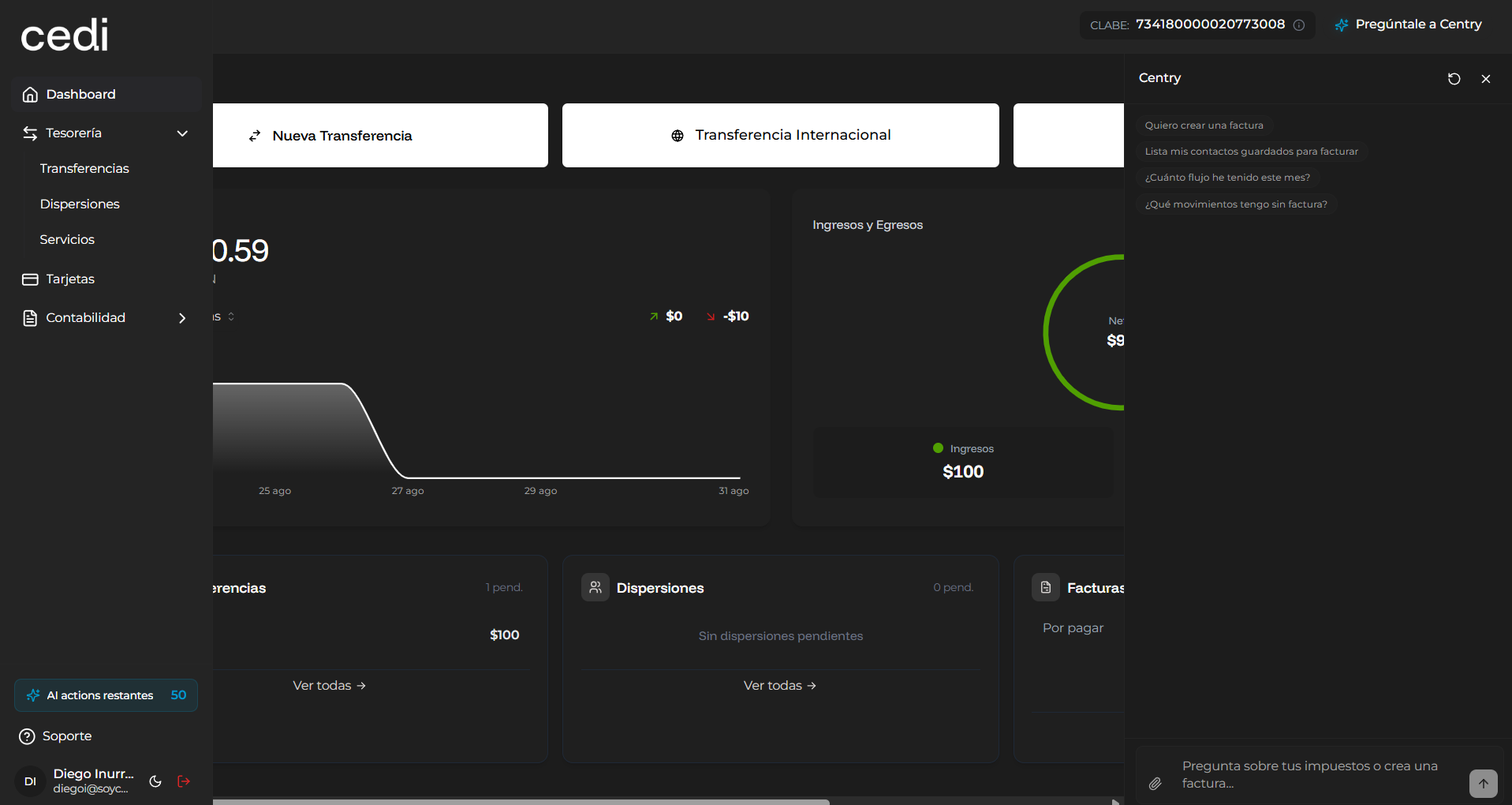This screenshot has width=1512, height=805.
Task: Click Ver todas under Dispersiones
Action: pyautogui.click(x=780, y=686)
